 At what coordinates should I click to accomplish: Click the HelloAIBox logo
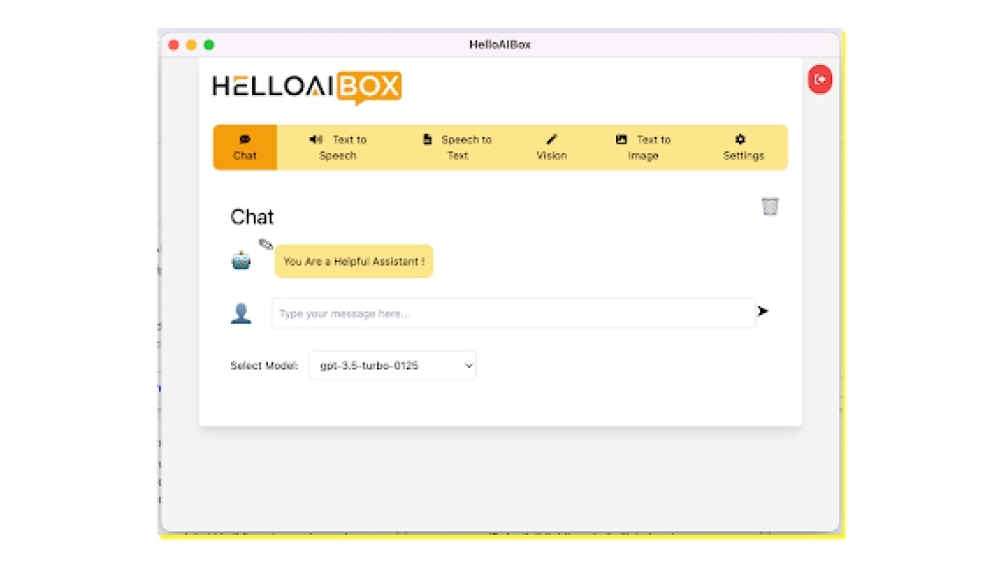point(307,87)
